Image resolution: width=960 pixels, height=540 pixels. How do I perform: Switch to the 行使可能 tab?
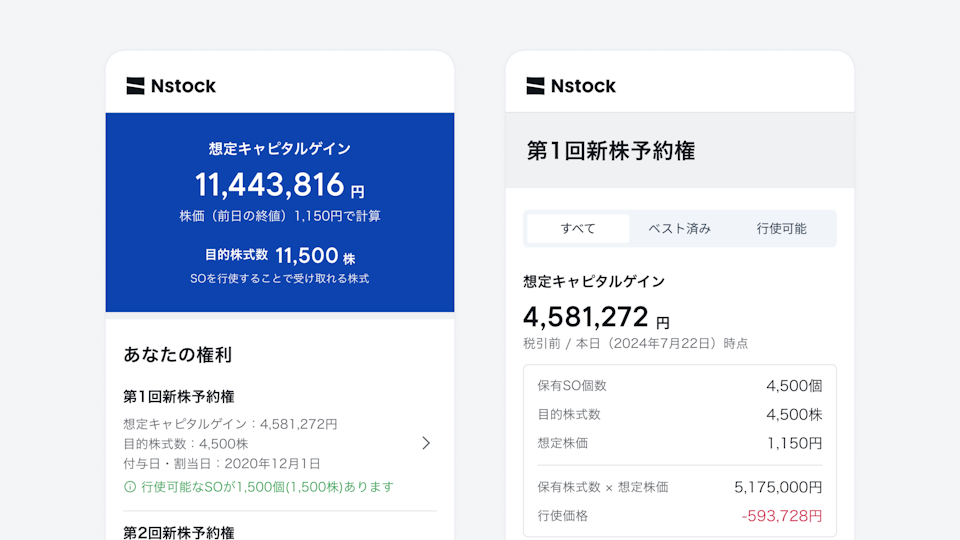click(781, 228)
